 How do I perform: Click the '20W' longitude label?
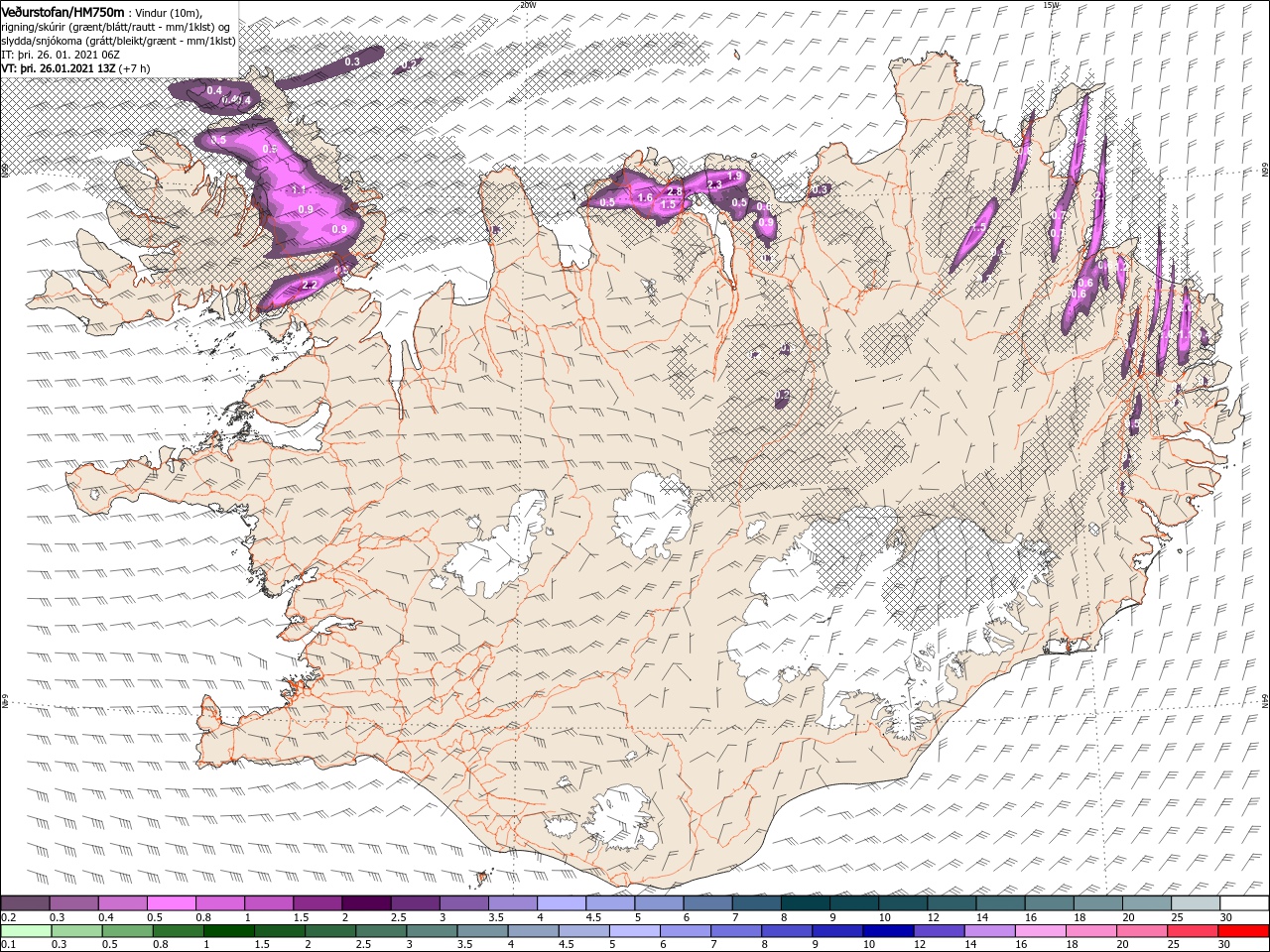click(x=528, y=5)
